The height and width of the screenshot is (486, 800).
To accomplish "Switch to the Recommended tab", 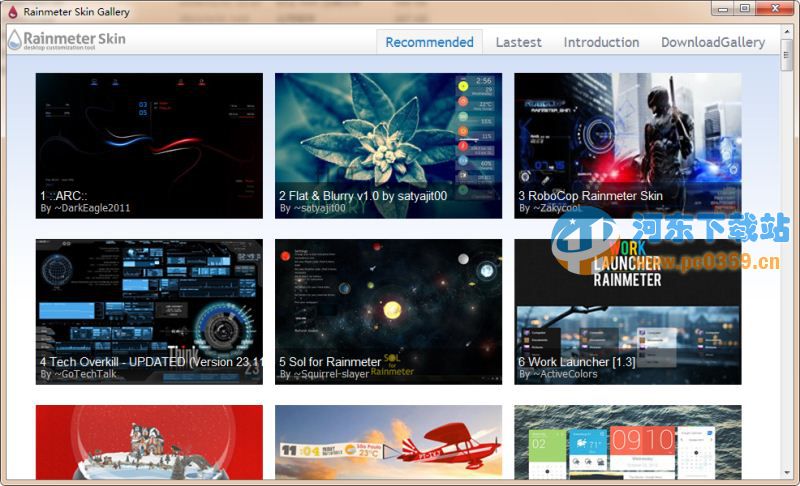I will (429, 42).
